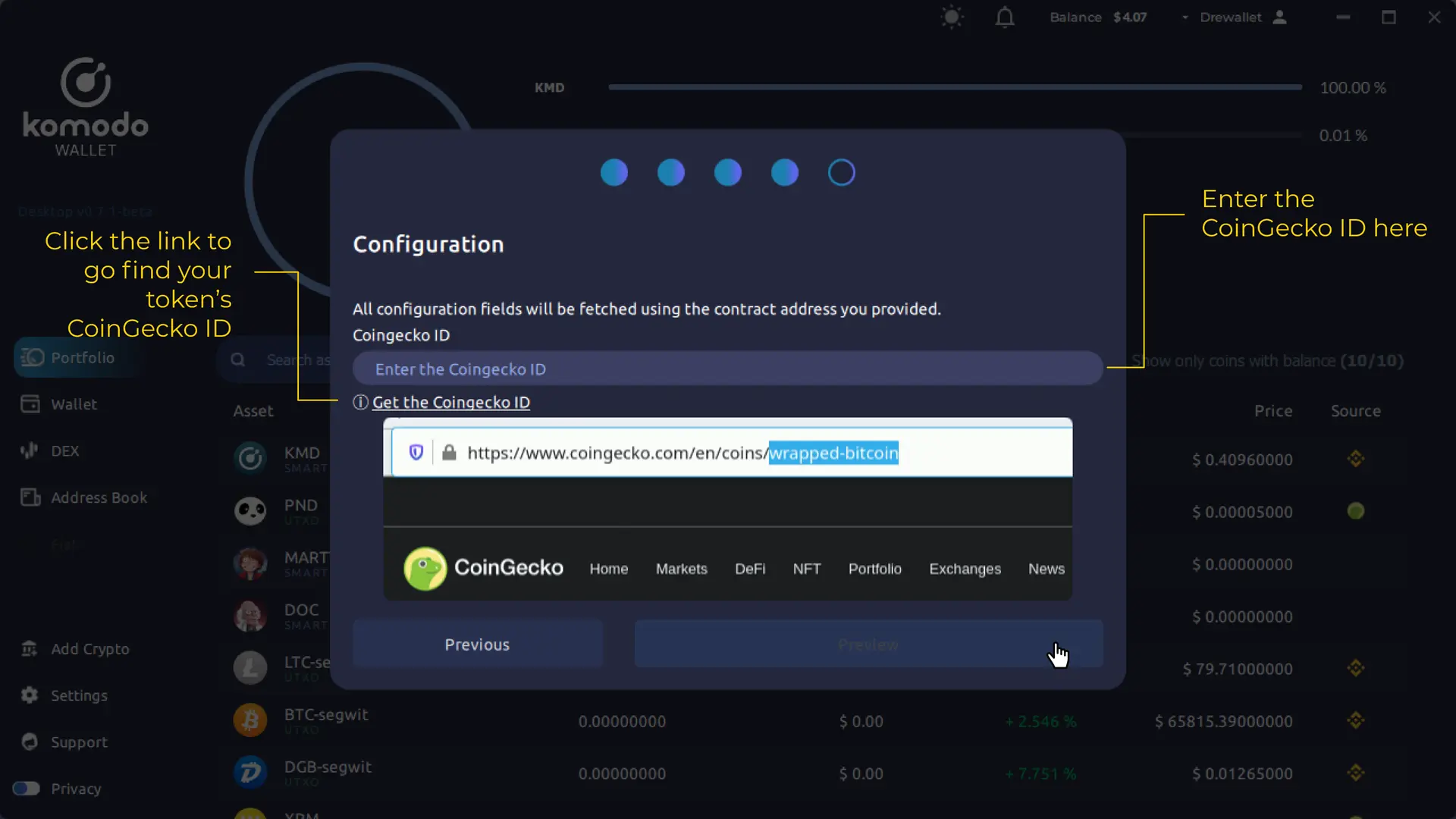Select the Add Crypto sidebar icon

point(29,648)
